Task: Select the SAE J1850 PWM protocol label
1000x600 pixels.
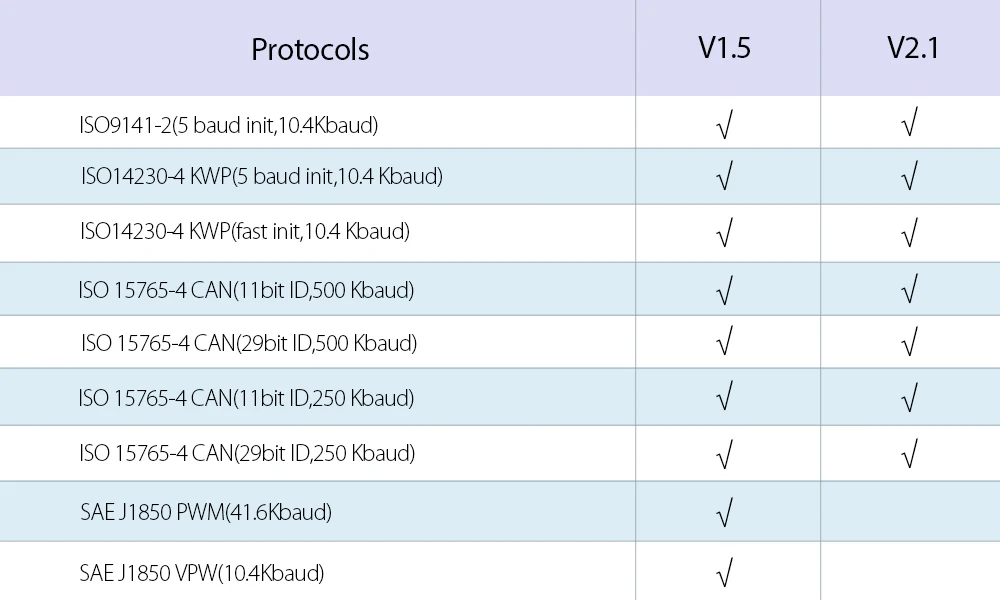Action: coord(206,512)
